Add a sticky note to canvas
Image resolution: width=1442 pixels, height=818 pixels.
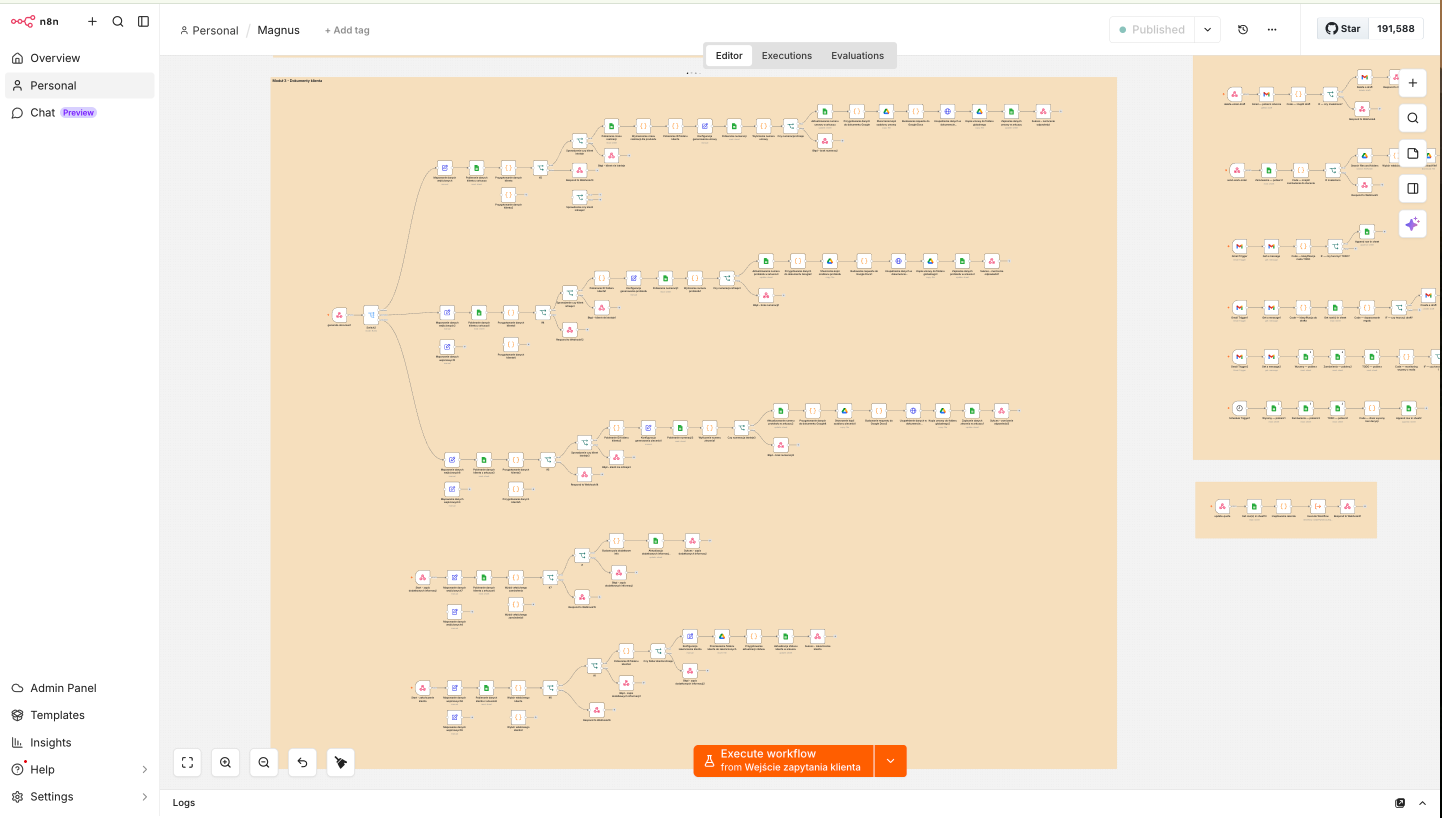point(1412,153)
